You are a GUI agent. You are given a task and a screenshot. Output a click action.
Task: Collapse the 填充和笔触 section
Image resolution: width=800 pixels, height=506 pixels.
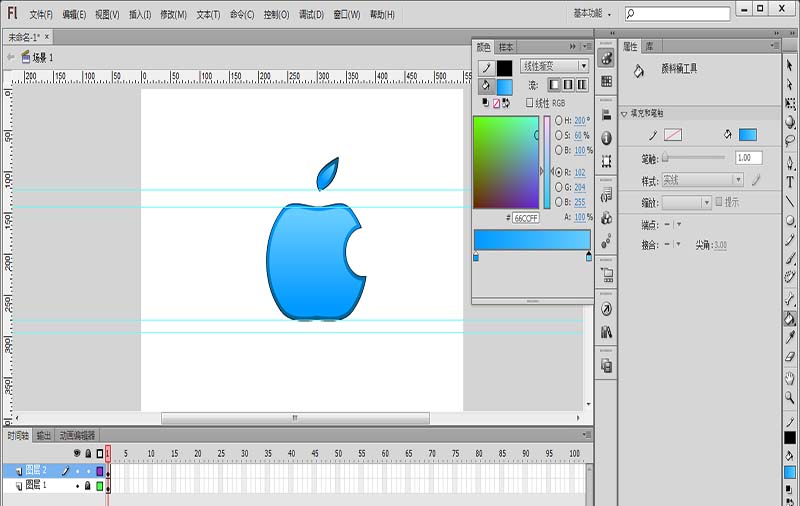pos(624,114)
